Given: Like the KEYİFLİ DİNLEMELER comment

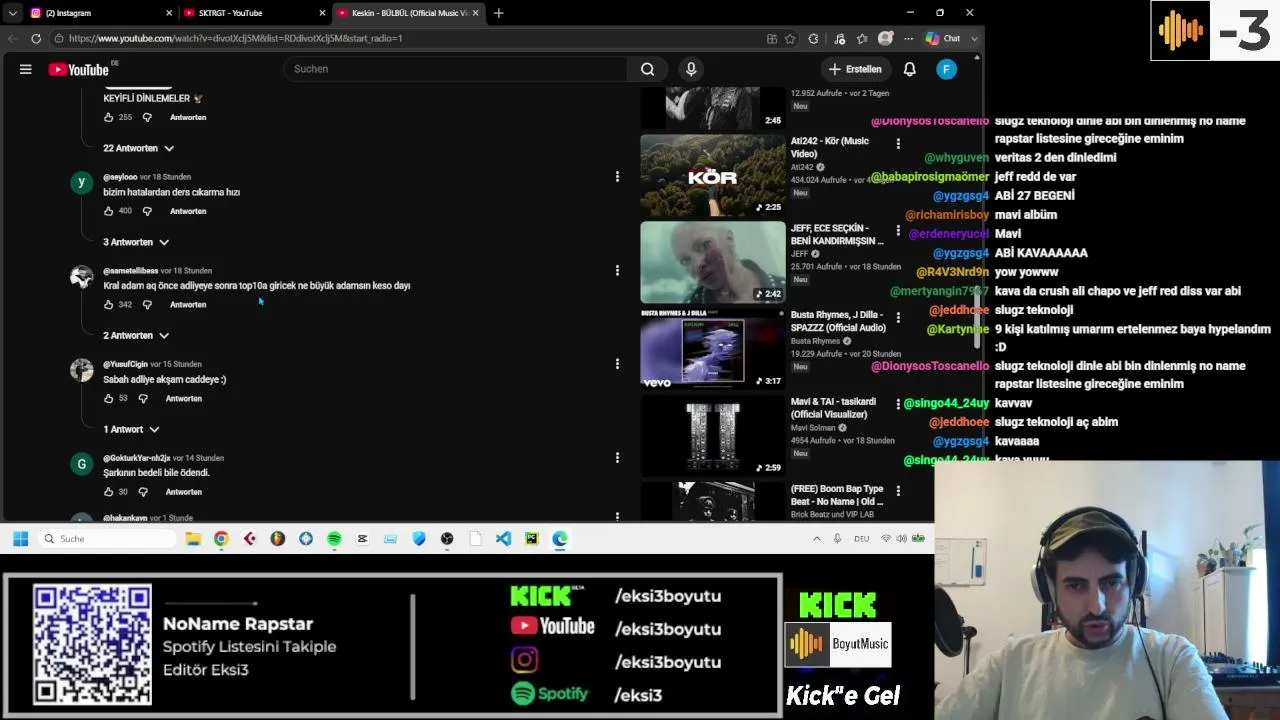Looking at the screenshot, I should [x=109, y=117].
